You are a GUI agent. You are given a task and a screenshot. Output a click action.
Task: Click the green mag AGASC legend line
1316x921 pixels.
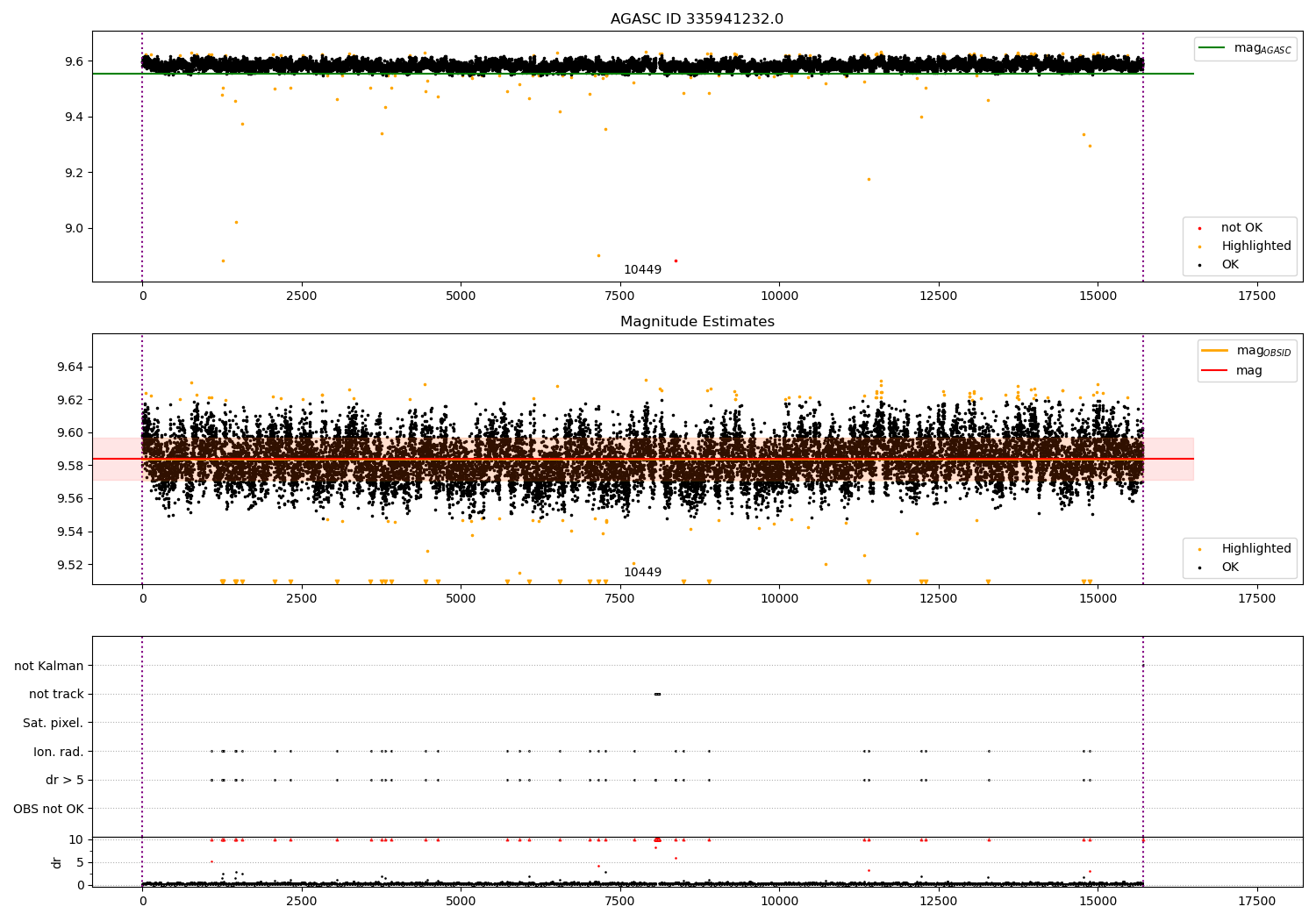click(1212, 48)
